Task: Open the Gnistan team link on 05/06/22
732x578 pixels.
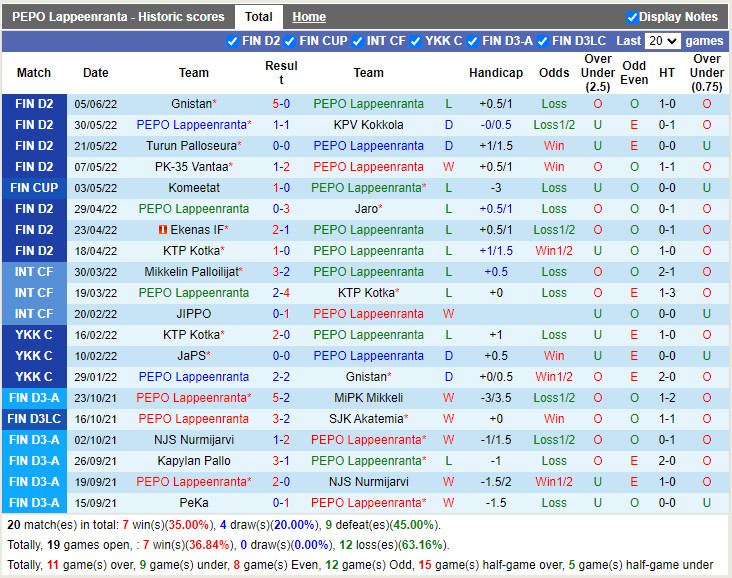Action: (191, 104)
